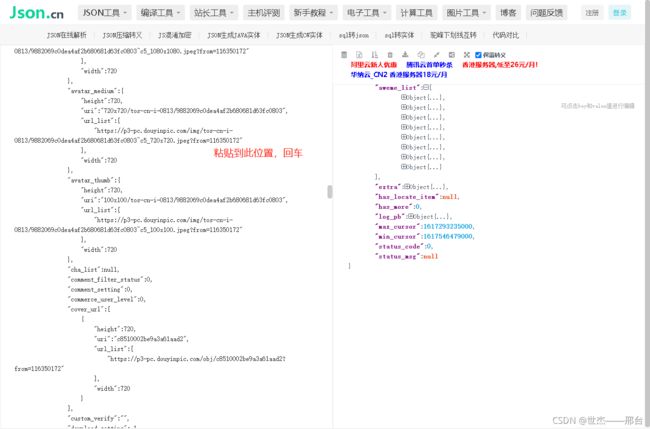The height and width of the screenshot is (429, 650).
Task: Open the 站长工具 dropdown menu
Action: 214,13
